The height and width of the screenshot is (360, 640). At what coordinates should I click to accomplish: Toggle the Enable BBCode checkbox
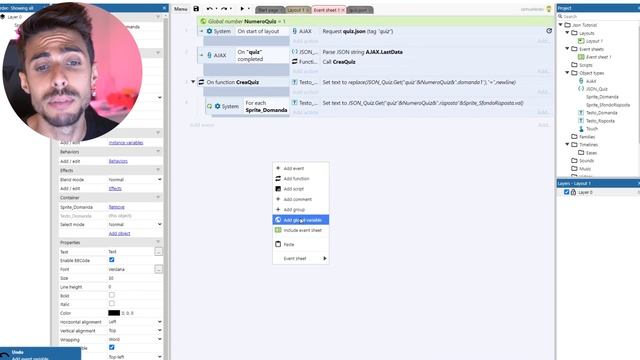(x=111, y=260)
